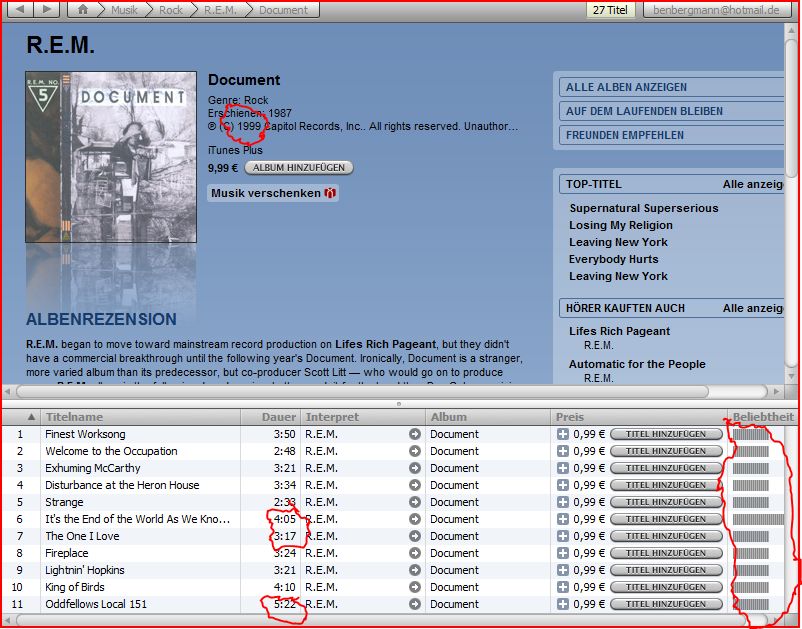Click the arrow icon in Oddfellows Local 151 row

[x=415, y=604]
